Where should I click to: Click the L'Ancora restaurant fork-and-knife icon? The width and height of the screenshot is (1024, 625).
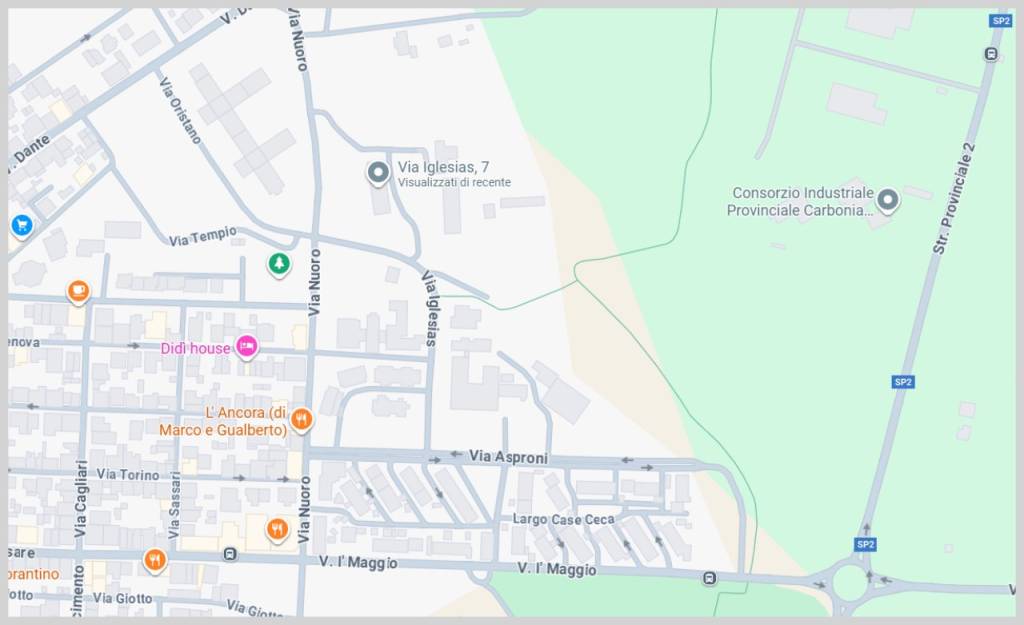(x=302, y=419)
